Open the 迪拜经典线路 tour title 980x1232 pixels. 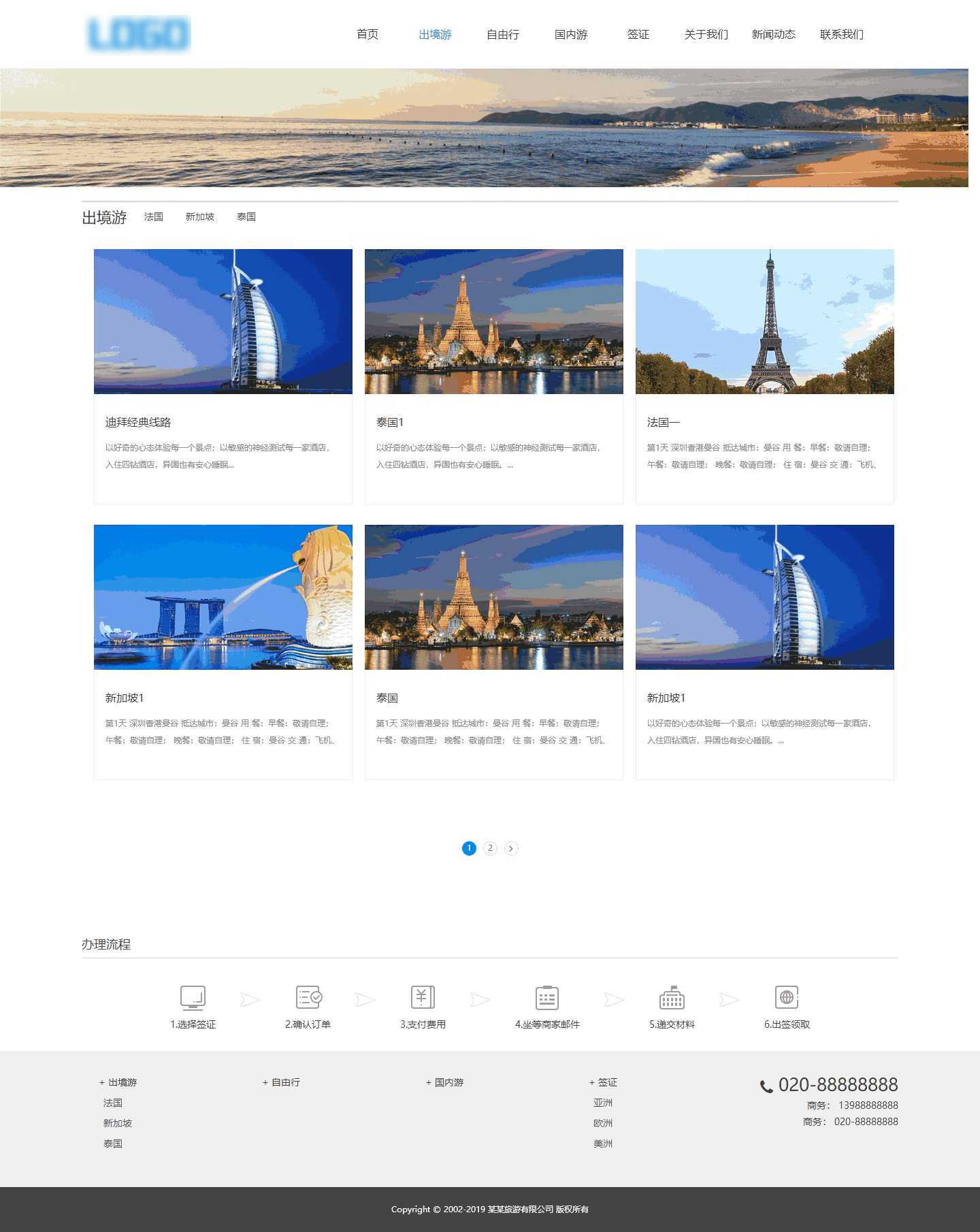pyautogui.click(x=138, y=422)
